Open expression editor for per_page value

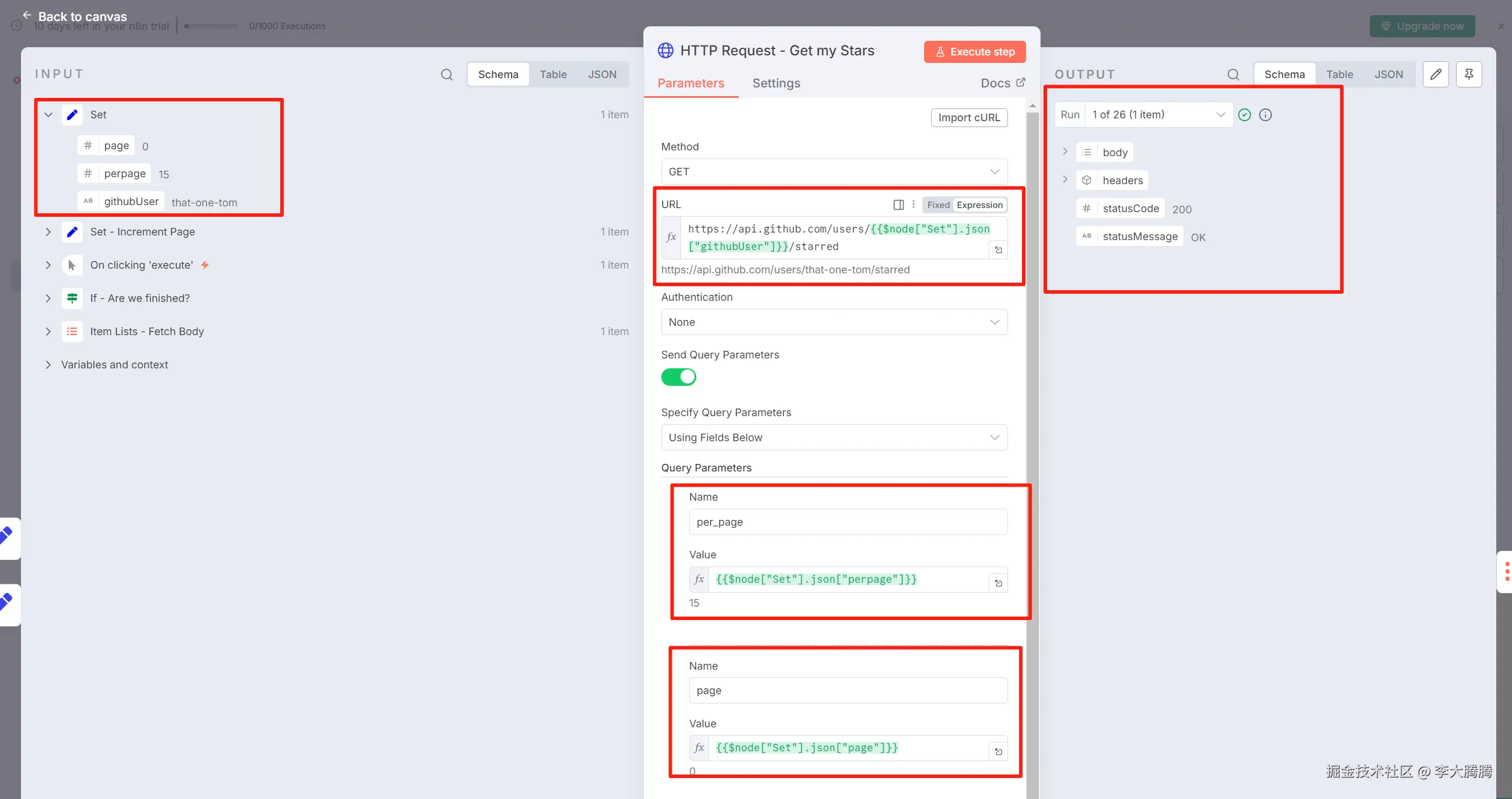click(998, 583)
